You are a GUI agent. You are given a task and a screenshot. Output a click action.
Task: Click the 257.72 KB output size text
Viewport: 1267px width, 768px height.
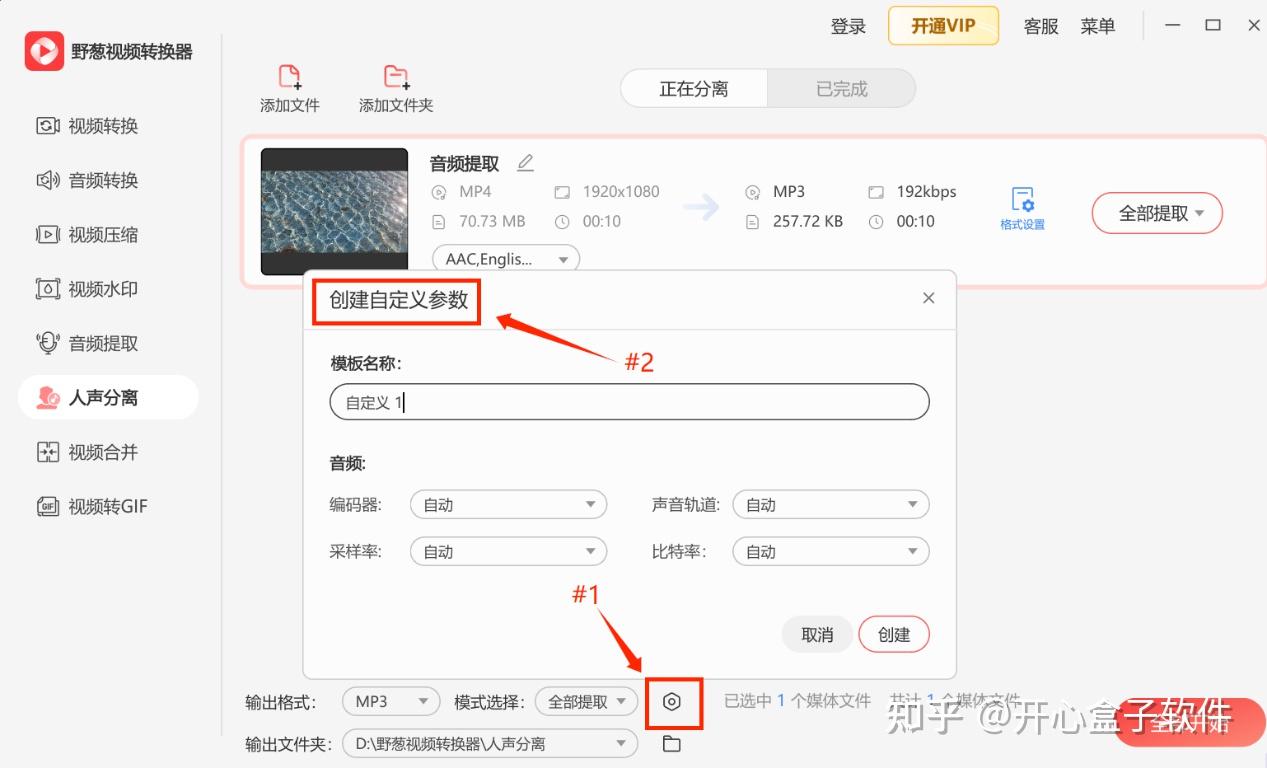pos(808,221)
